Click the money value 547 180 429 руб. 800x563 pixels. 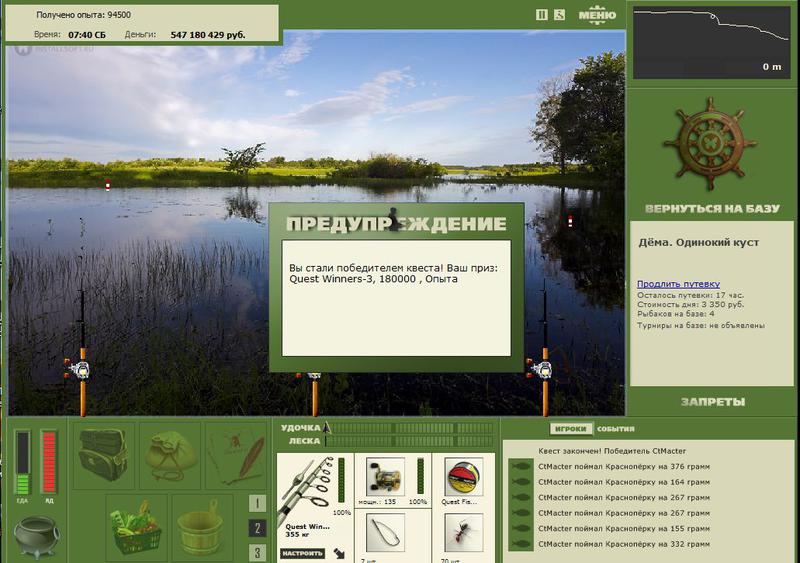pyautogui.click(x=208, y=35)
